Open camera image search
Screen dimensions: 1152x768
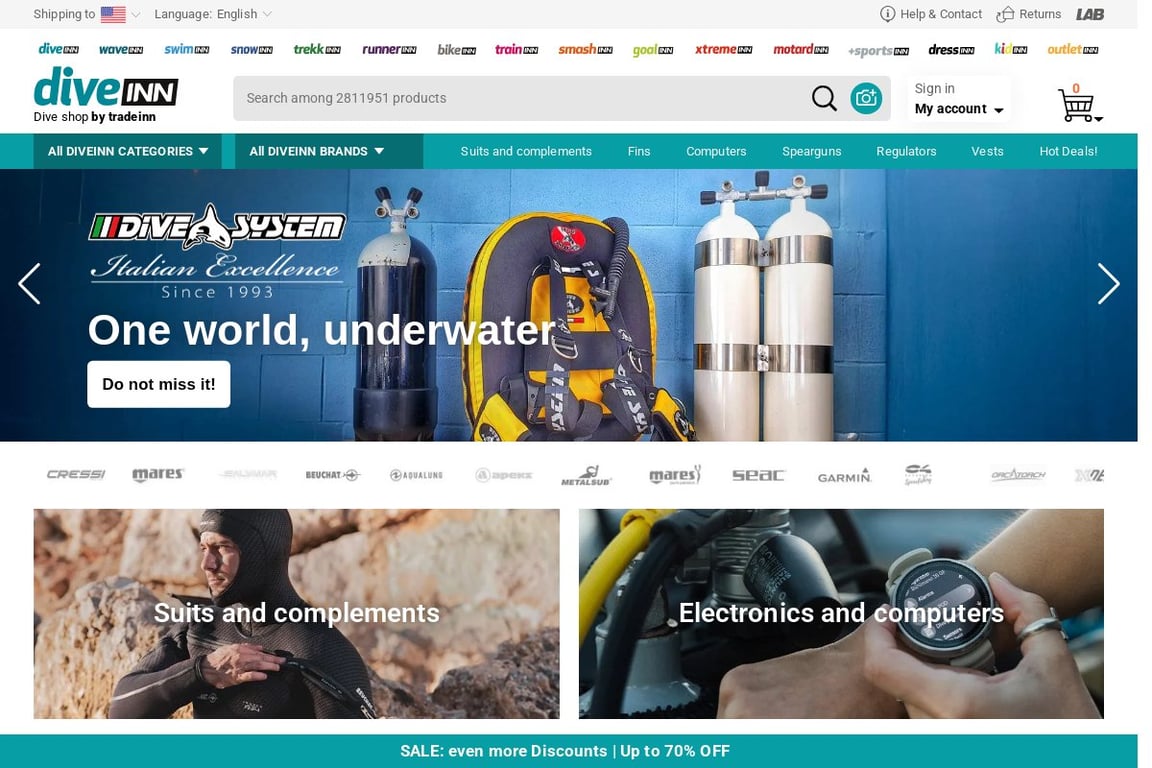tap(865, 98)
